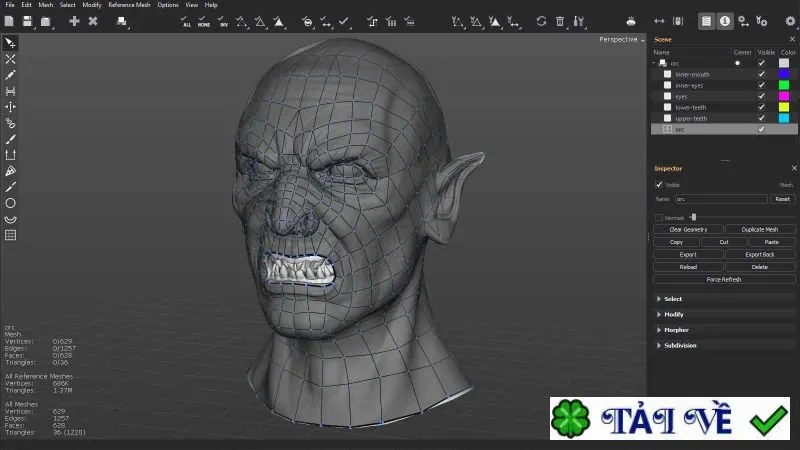Click the Duplicate Mesh button

(760, 230)
